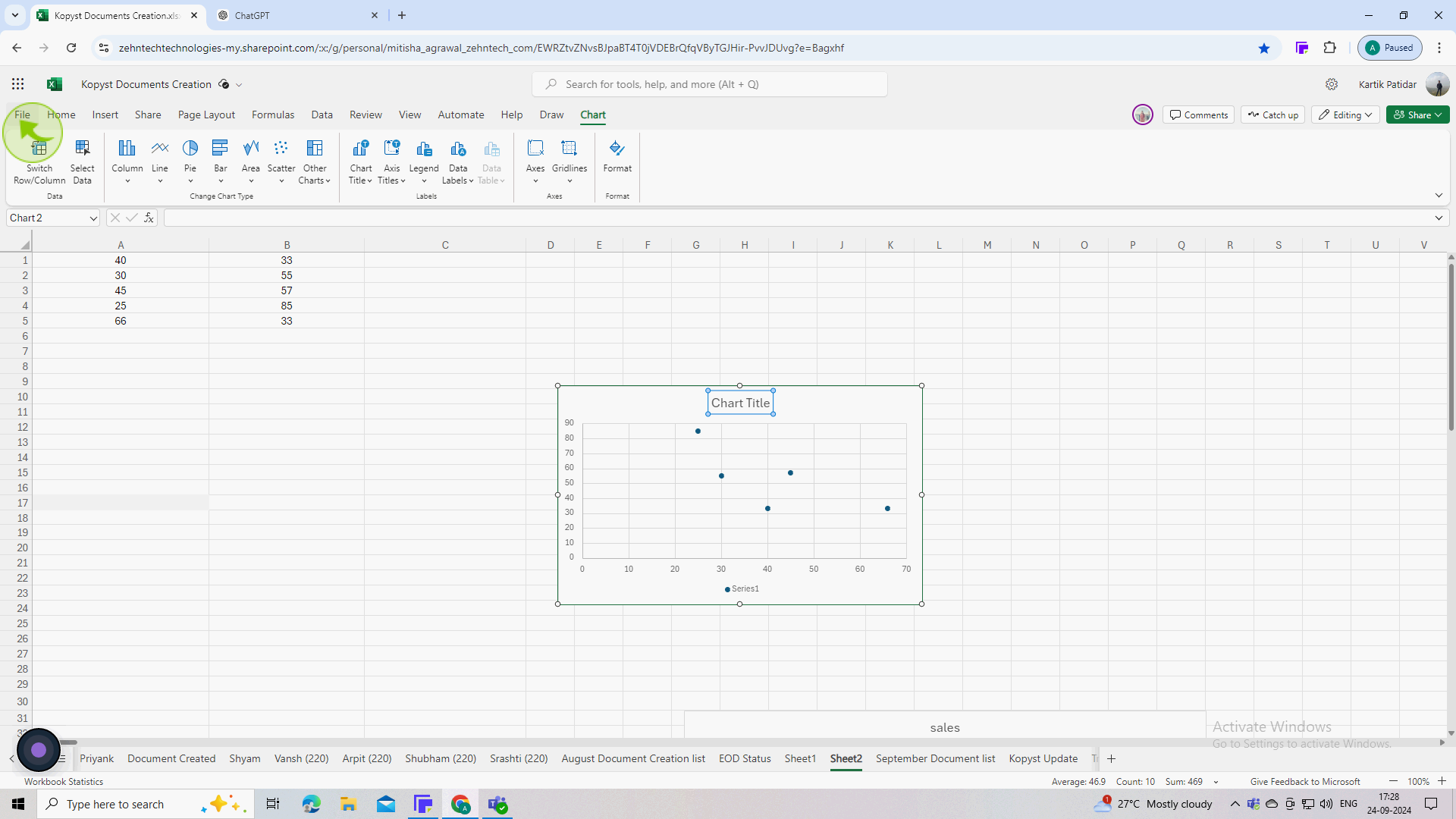Switch to Draw ribbon tab
The height and width of the screenshot is (819, 1456).
tap(551, 115)
